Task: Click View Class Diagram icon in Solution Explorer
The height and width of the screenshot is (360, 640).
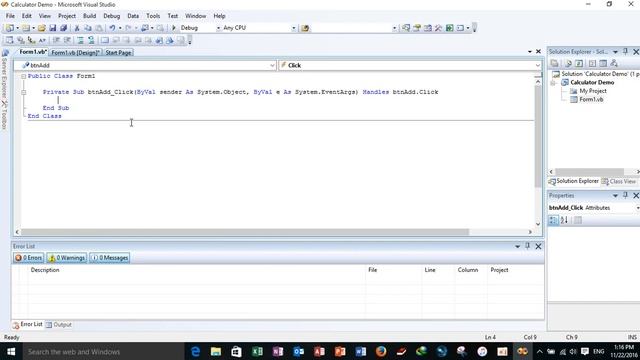Action: tap(614, 63)
